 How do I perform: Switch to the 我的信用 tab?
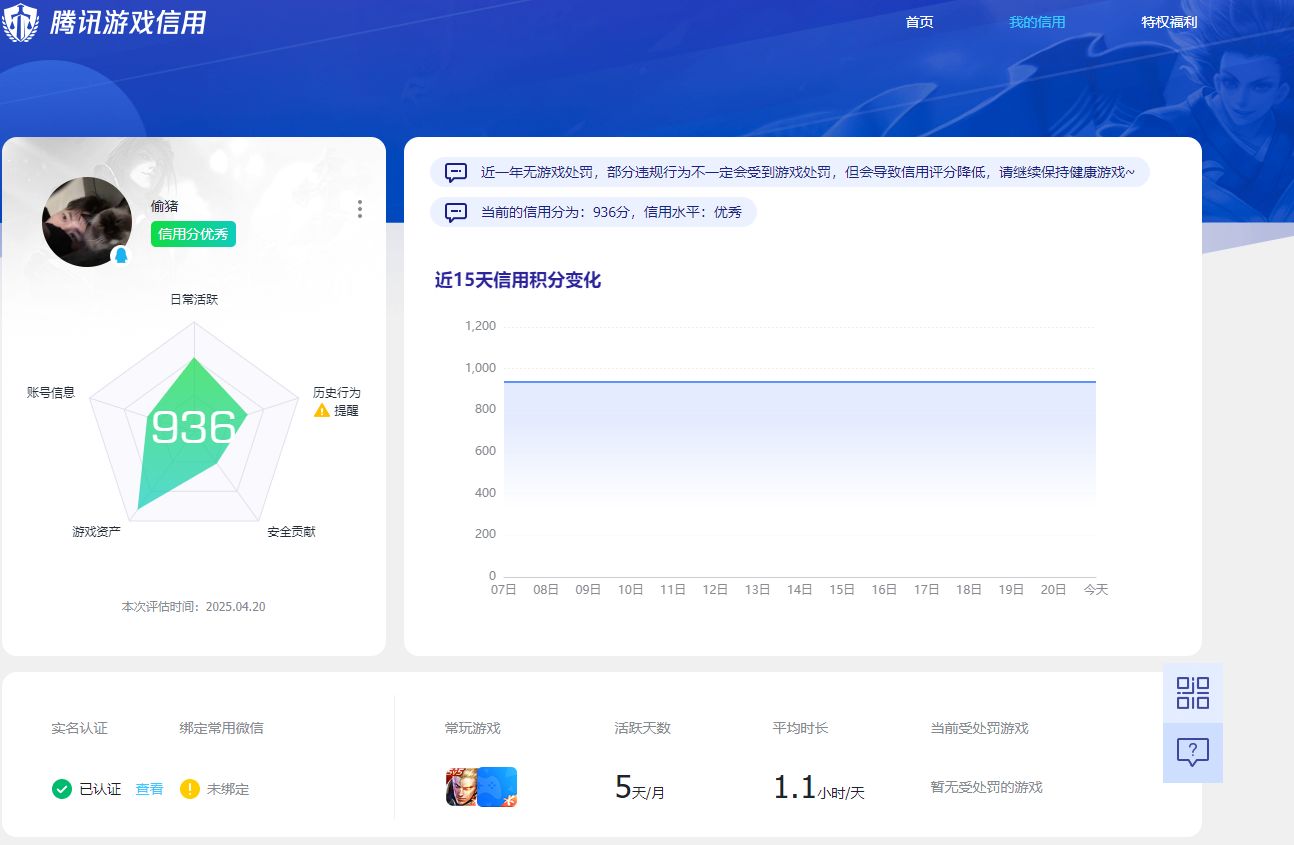tap(1037, 22)
